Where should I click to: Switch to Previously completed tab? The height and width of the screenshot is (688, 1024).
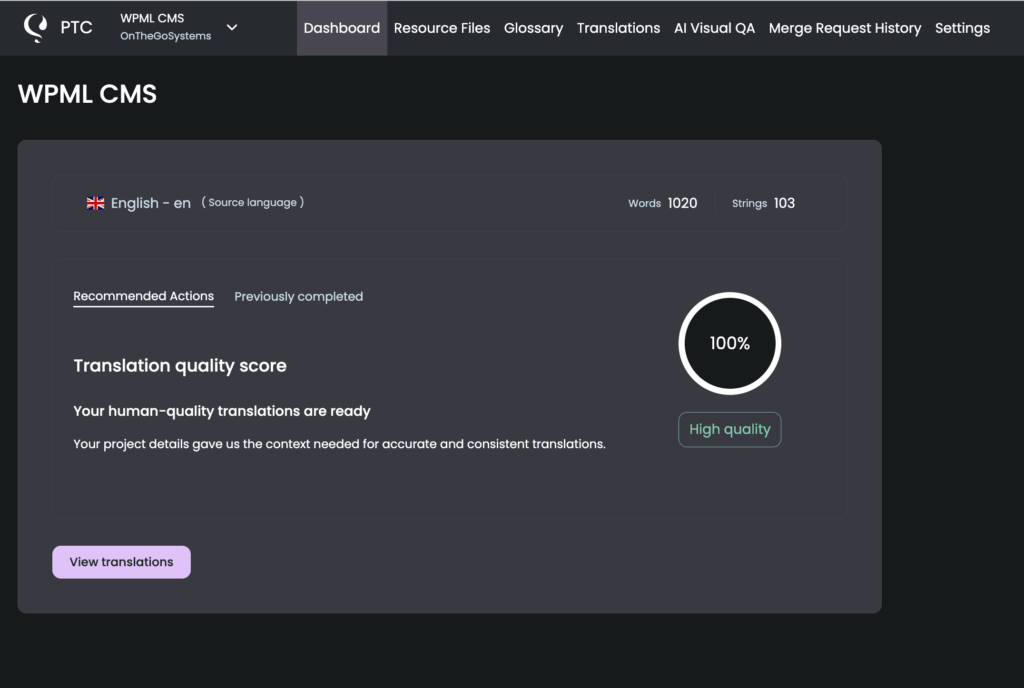[x=298, y=296]
